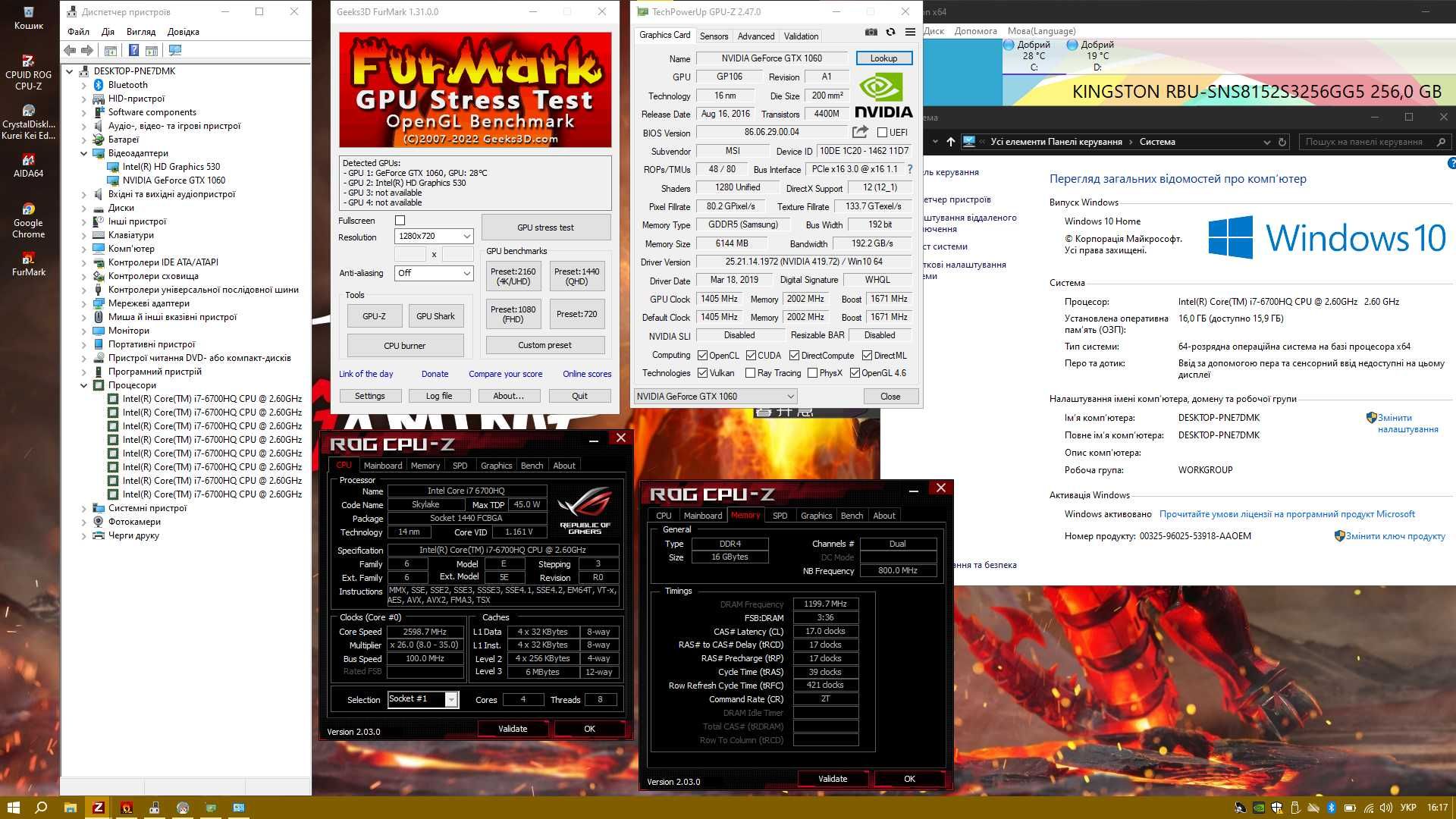
Task: Click the taskbar search magnifier icon
Action: [42, 808]
